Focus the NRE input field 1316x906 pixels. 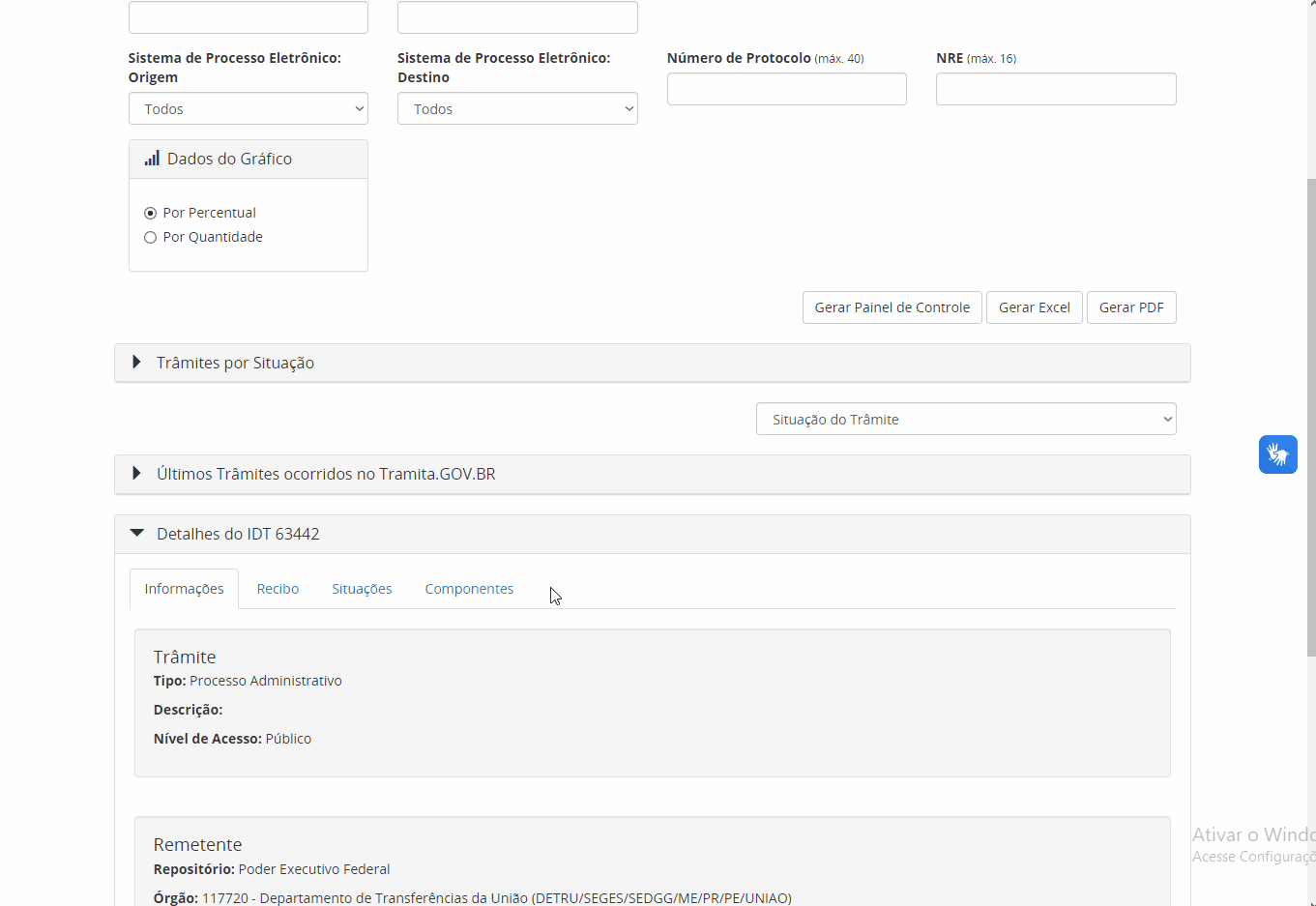click(1056, 89)
